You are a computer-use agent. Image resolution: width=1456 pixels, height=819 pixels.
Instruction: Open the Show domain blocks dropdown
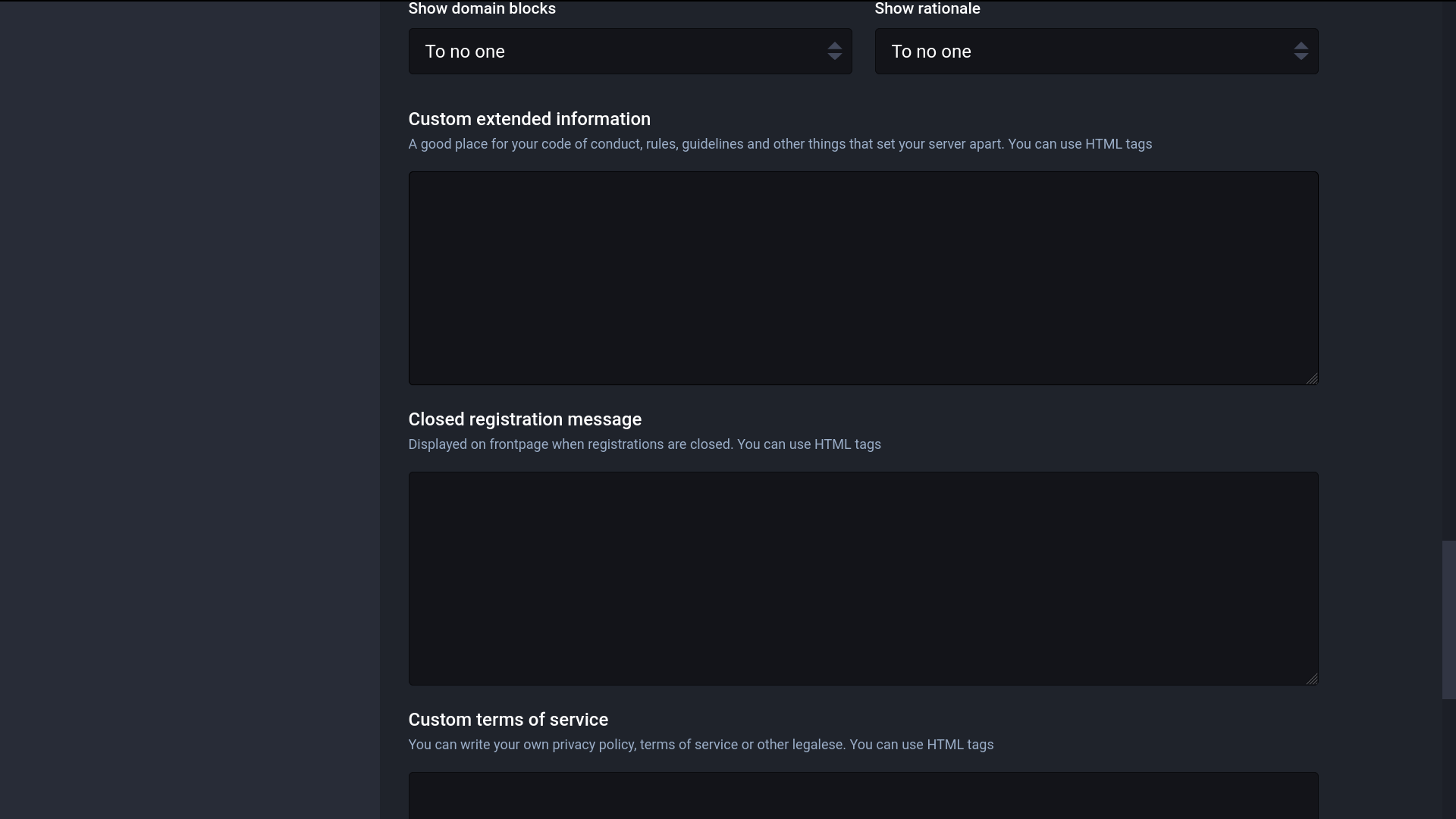click(629, 52)
